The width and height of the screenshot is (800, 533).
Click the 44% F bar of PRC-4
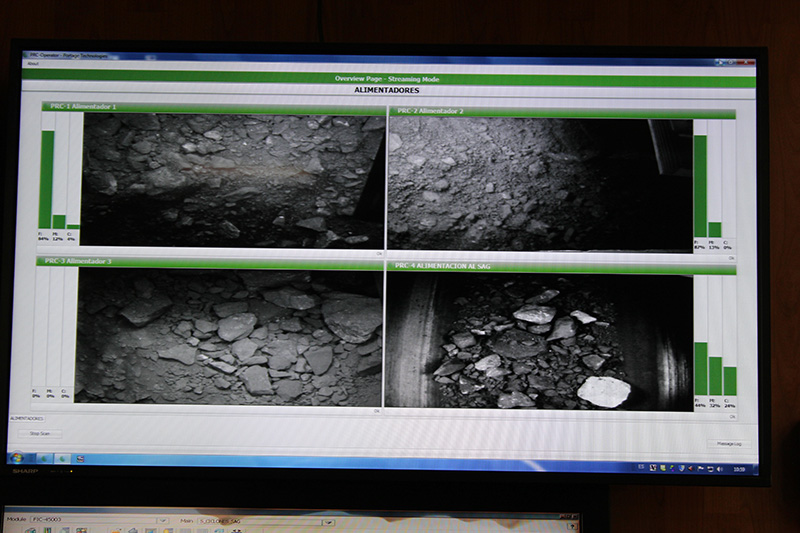click(x=701, y=369)
